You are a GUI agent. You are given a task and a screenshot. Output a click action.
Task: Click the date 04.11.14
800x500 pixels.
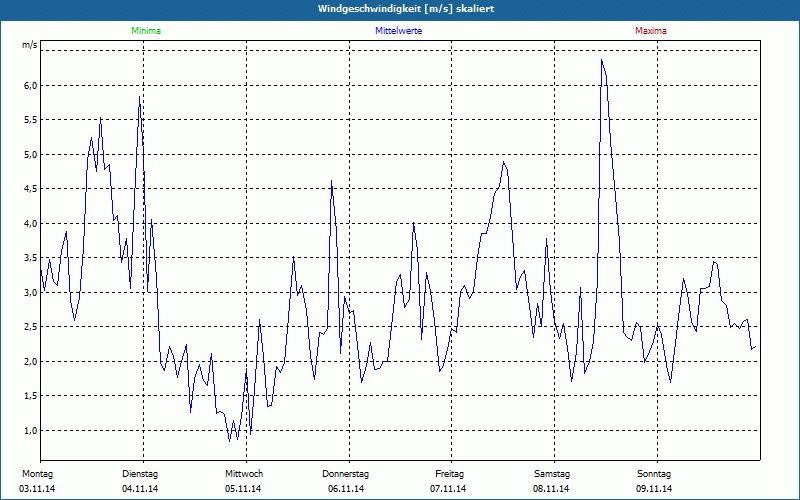click(140, 489)
